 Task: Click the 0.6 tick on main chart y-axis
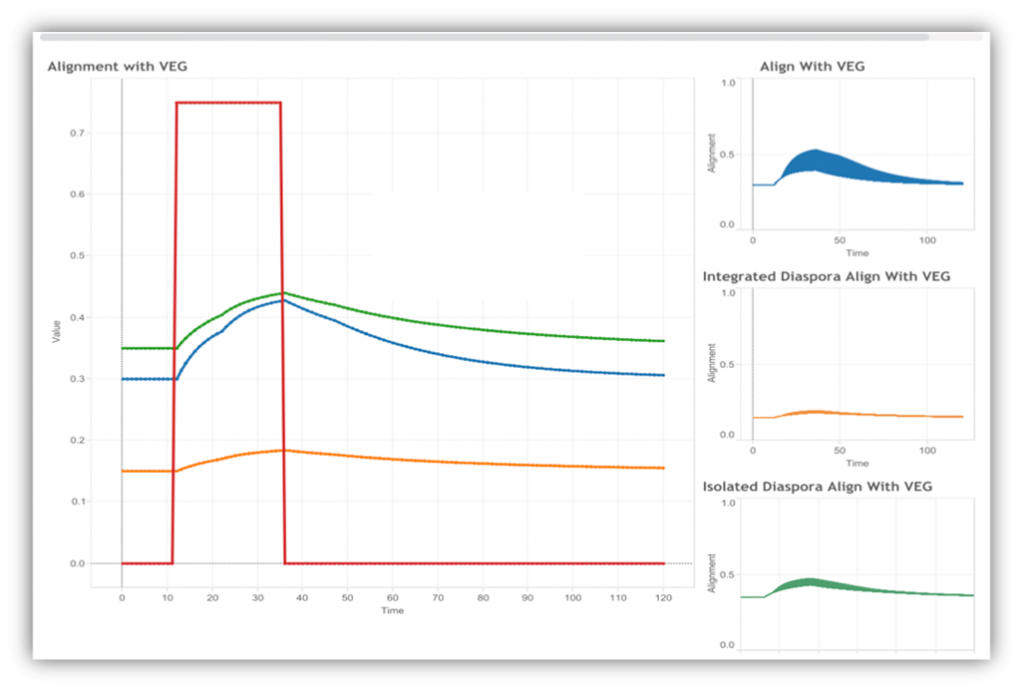(77, 195)
